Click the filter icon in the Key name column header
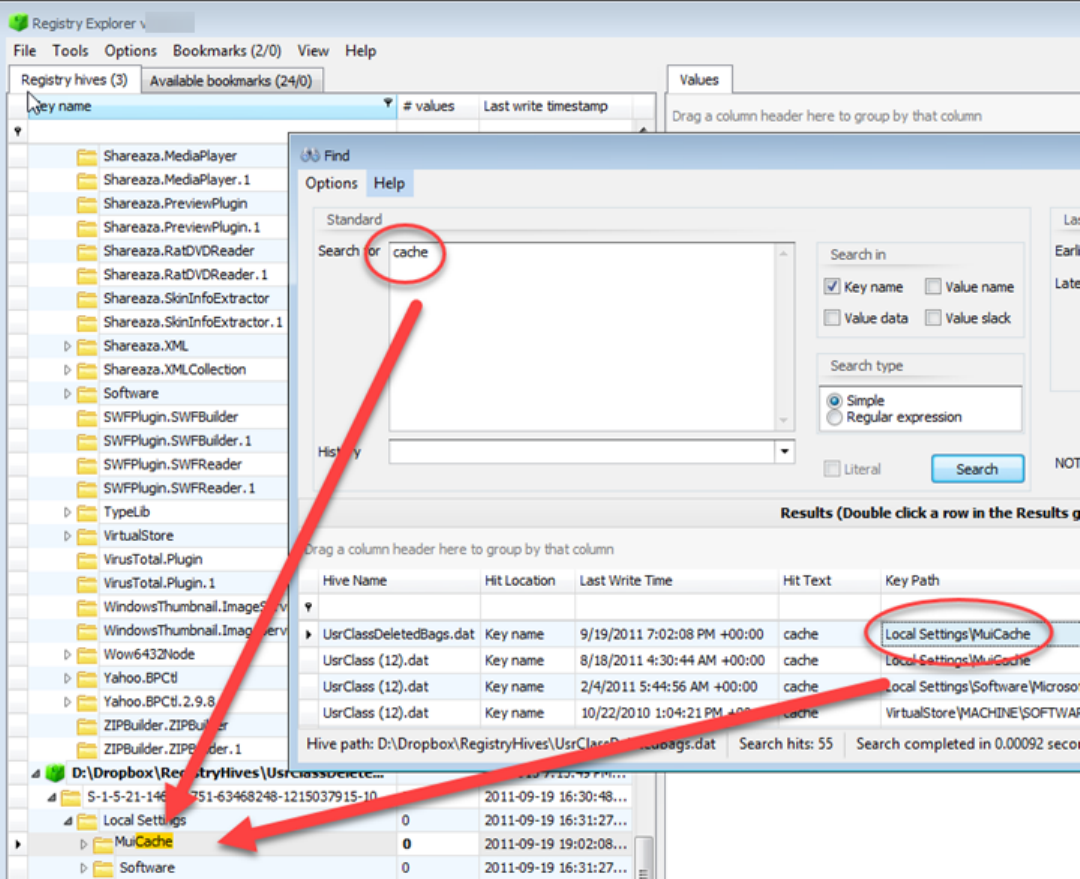The width and height of the screenshot is (1080, 879). click(x=388, y=103)
